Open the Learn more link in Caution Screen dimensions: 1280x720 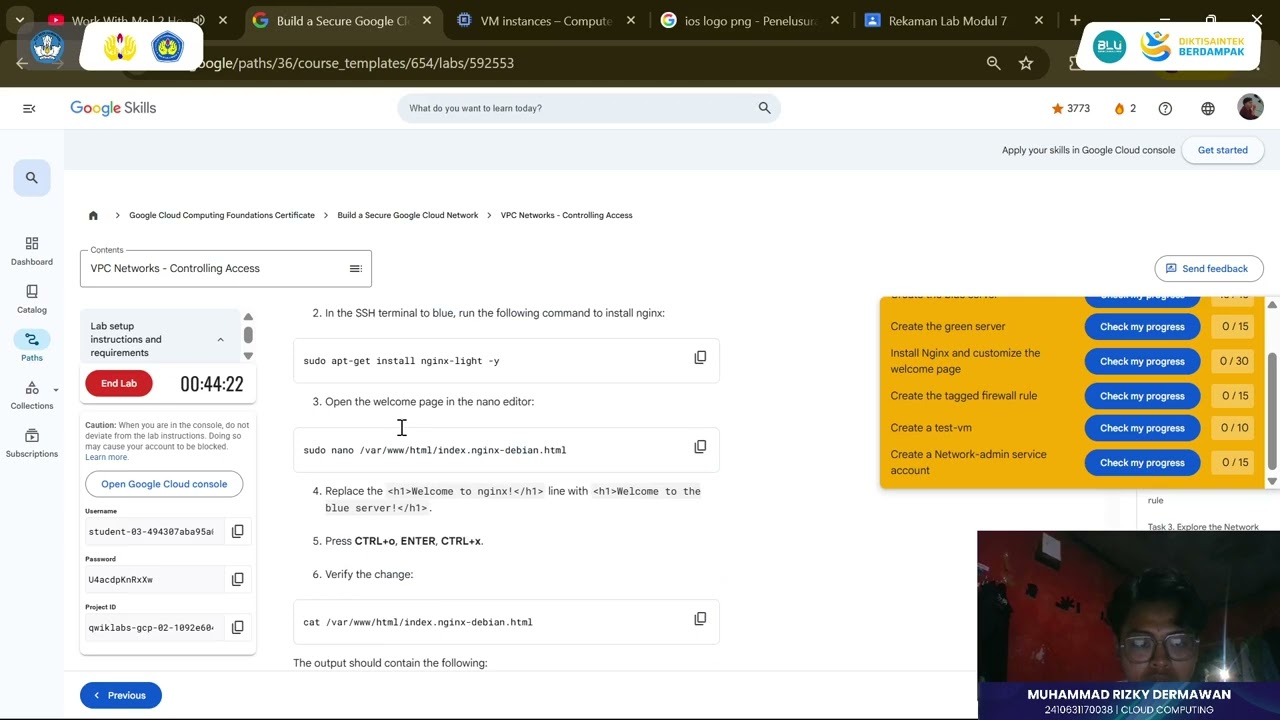[x=106, y=457]
